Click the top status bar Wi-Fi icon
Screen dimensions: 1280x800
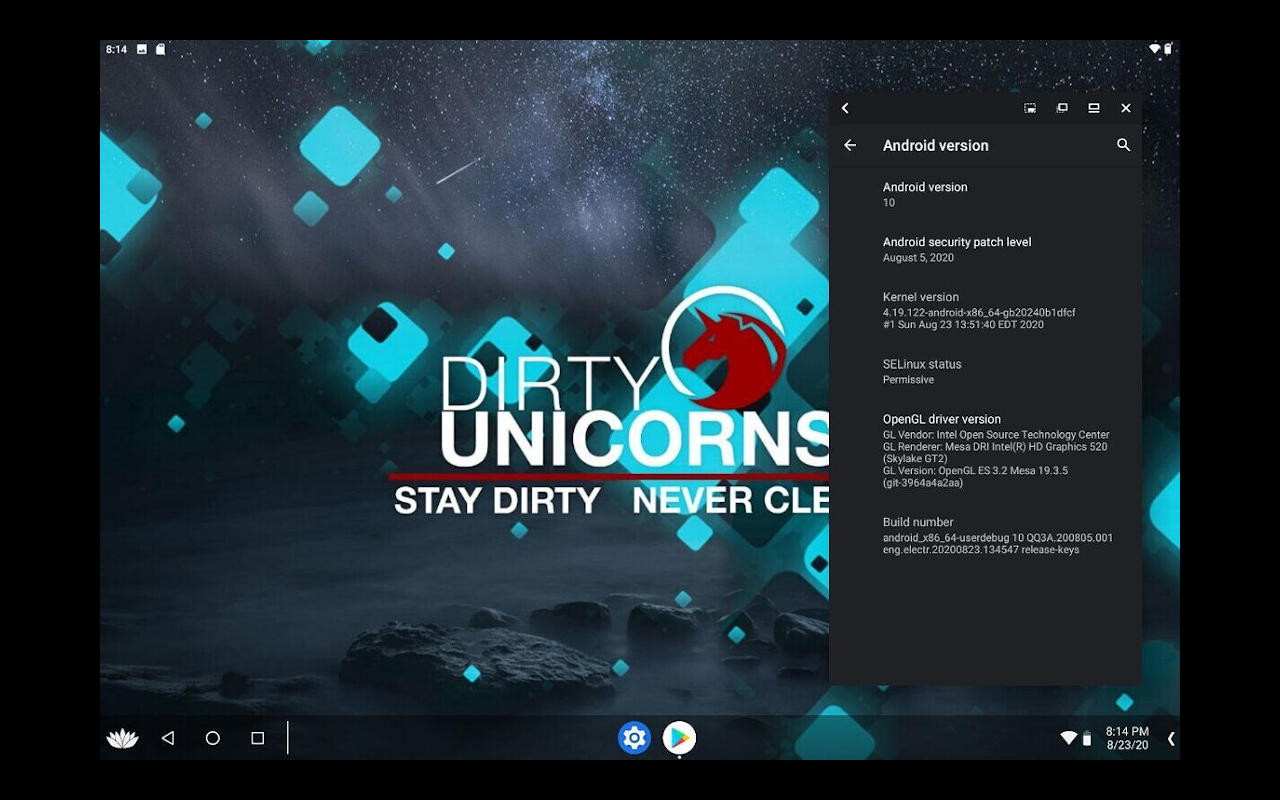point(1154,49)
